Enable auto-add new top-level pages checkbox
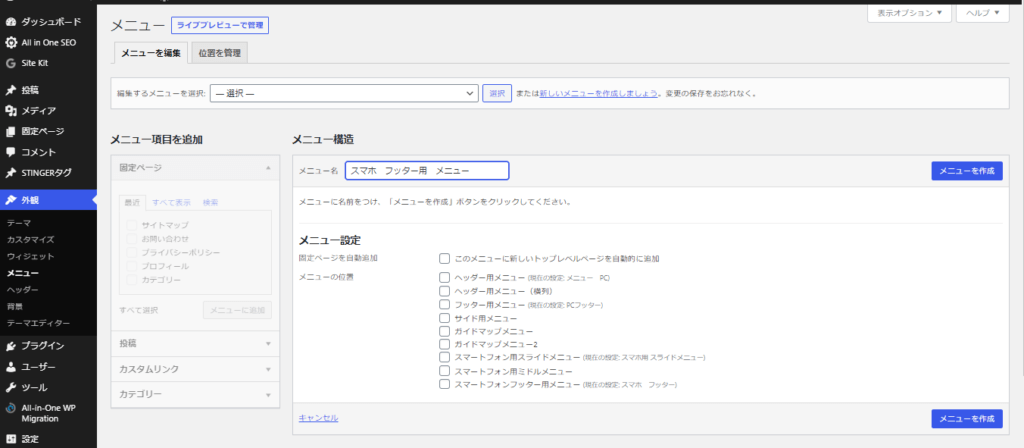Screen dimensions: 1024x448 [445, 259]
